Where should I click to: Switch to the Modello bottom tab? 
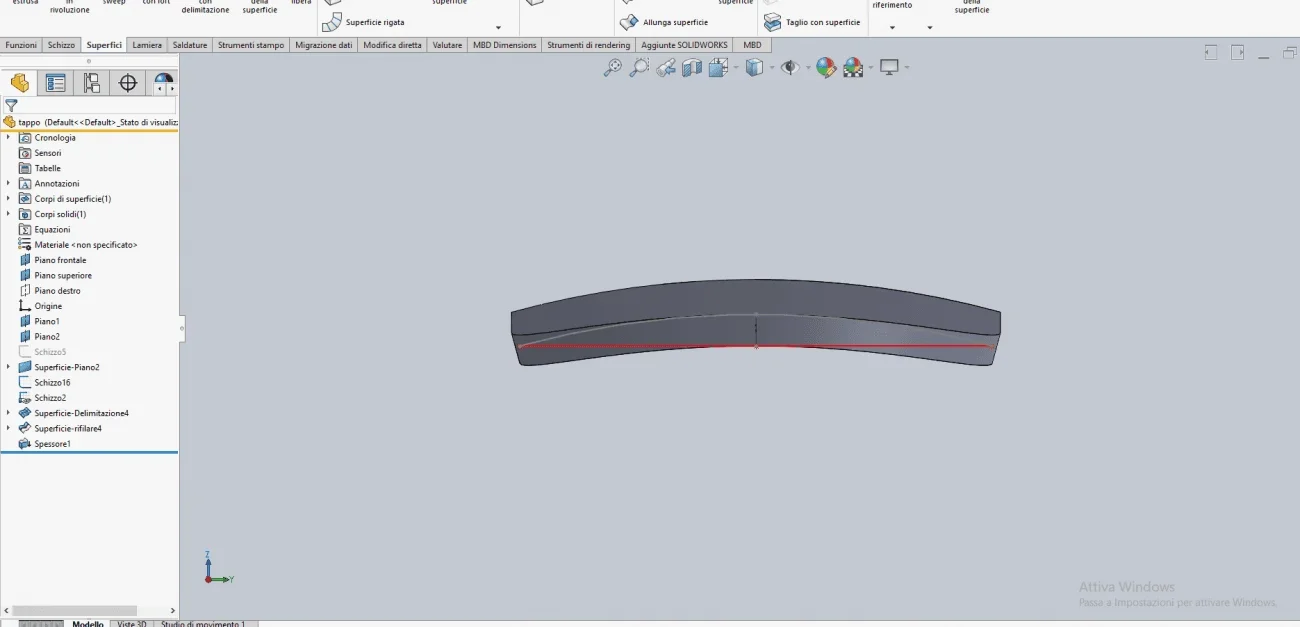88,623
